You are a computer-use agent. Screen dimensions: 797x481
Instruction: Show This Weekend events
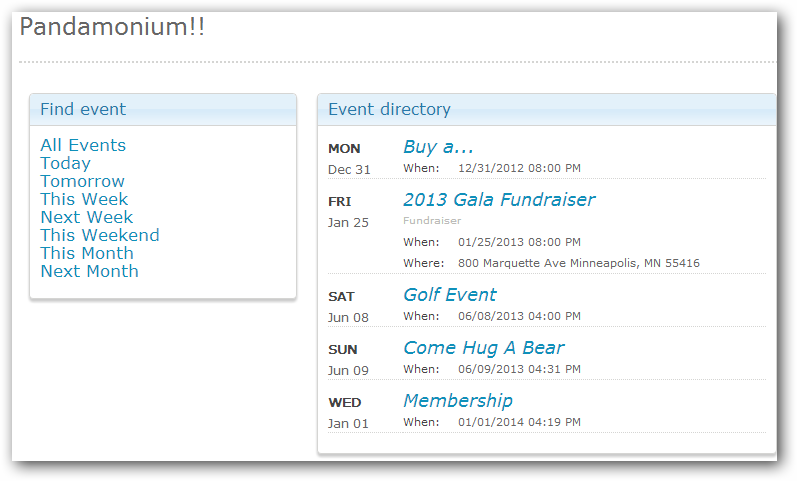(x=99, y=236)
